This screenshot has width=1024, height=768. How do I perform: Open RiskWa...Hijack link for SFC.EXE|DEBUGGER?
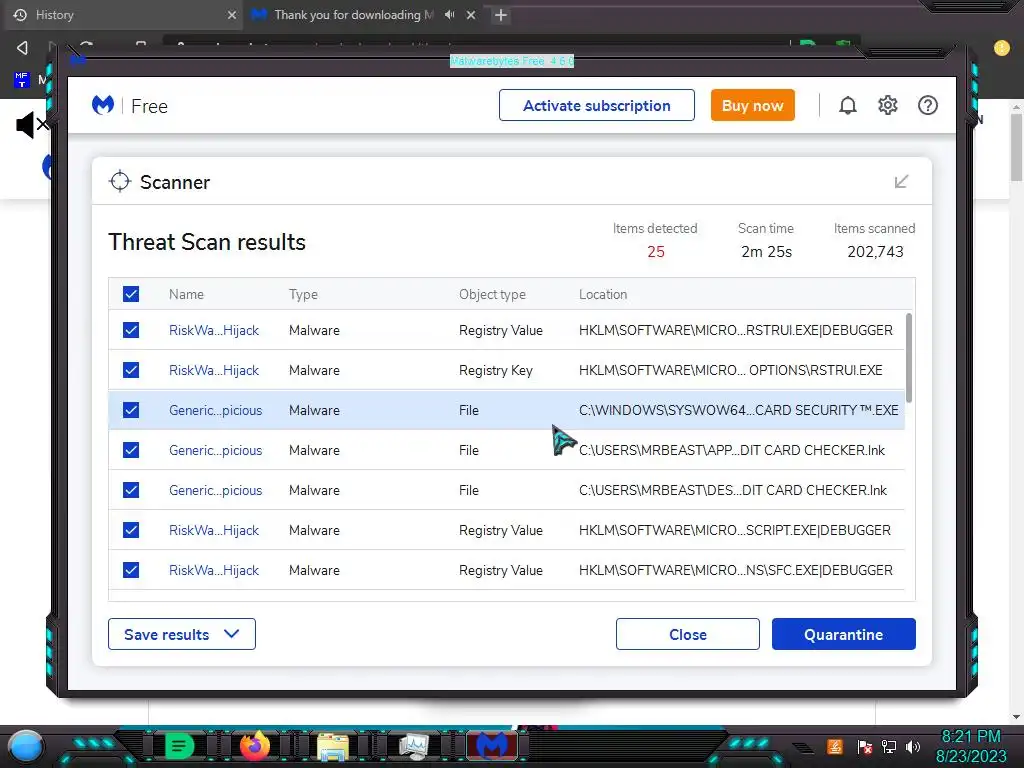coord(214,570)
